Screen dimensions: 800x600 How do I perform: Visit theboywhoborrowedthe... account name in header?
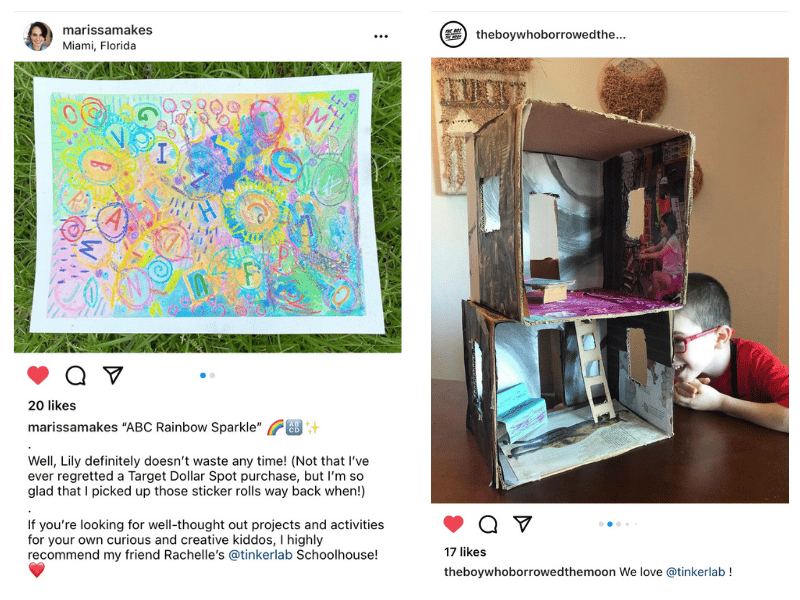point(551,35)
